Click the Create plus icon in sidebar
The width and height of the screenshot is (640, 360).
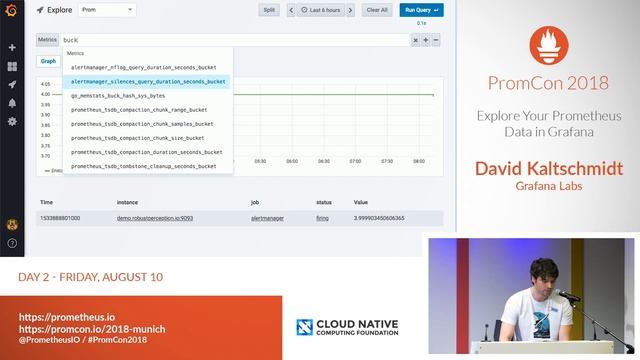point(12,47)
